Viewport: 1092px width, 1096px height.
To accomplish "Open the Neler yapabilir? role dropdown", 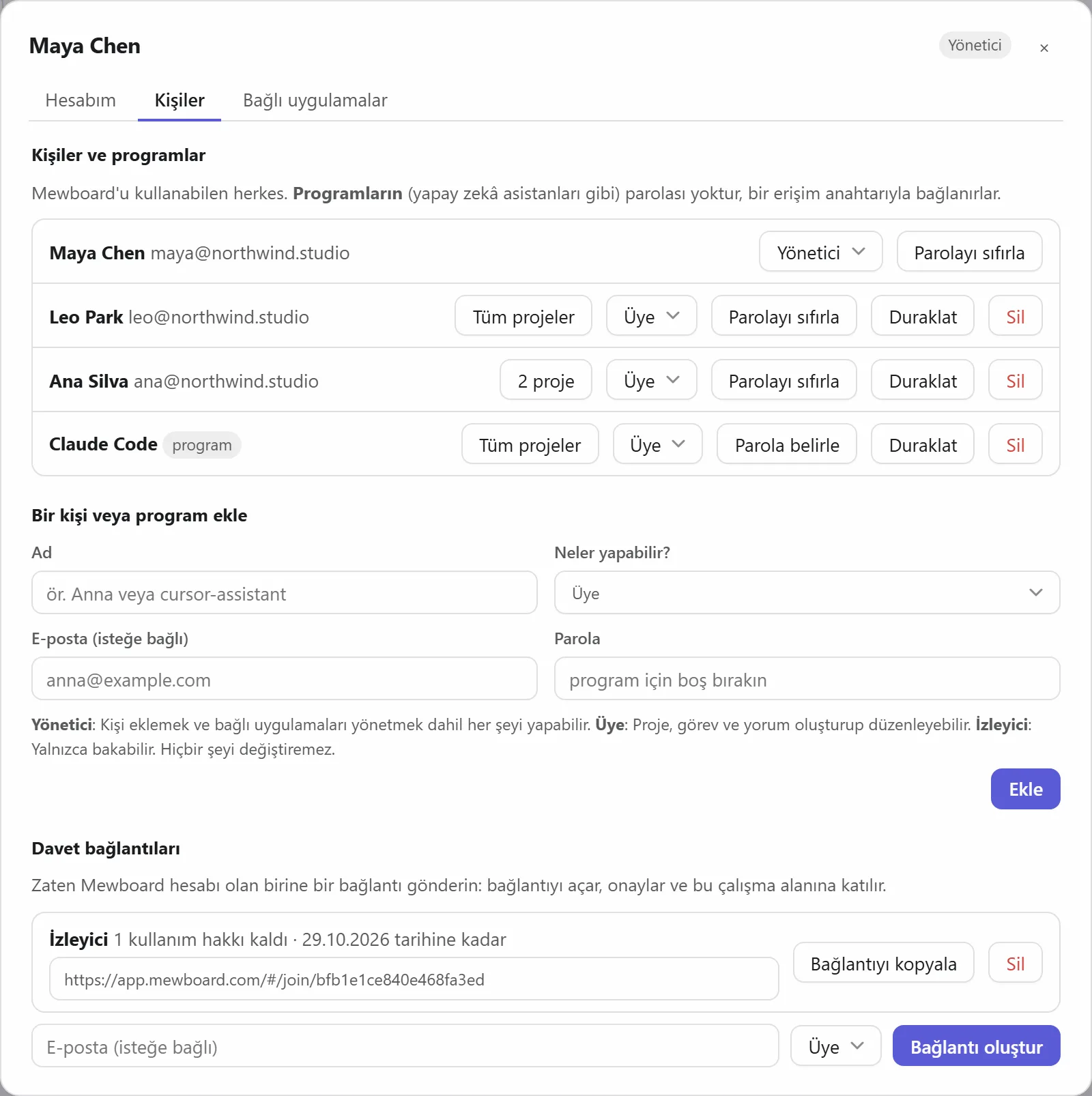I will (807, 593).
